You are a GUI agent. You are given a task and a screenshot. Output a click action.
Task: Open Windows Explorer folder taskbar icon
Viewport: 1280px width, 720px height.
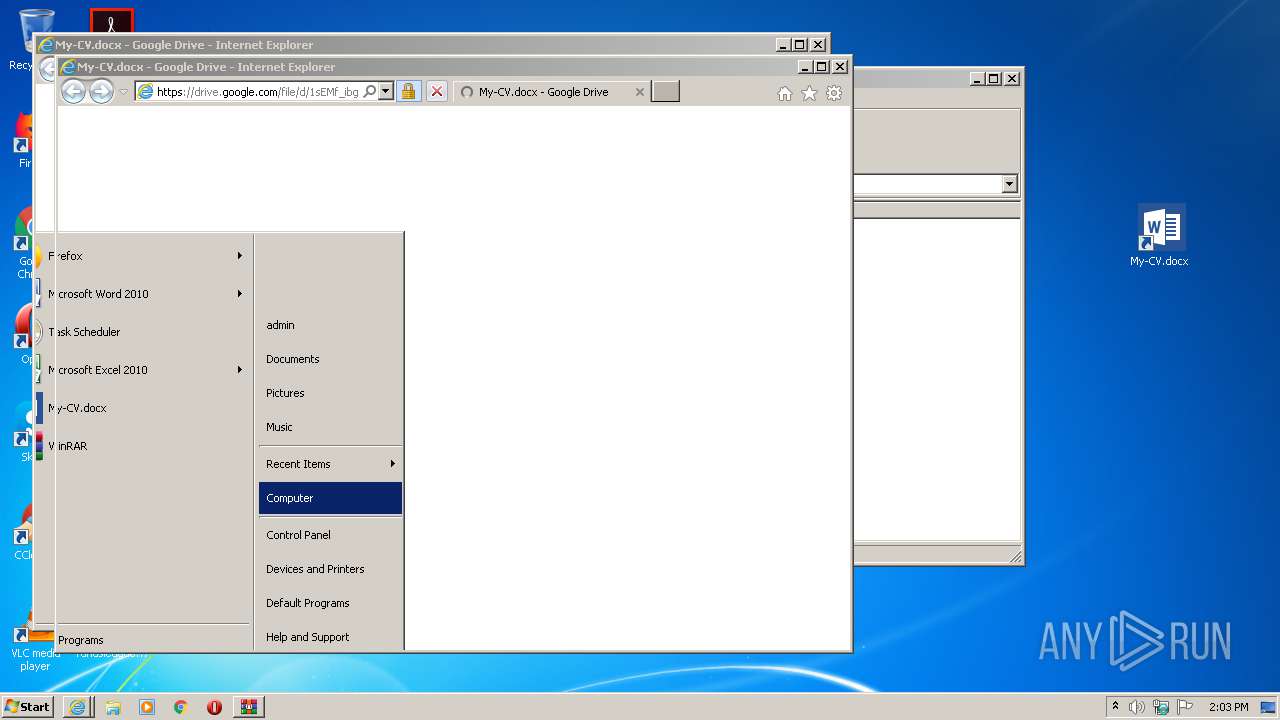113,707
